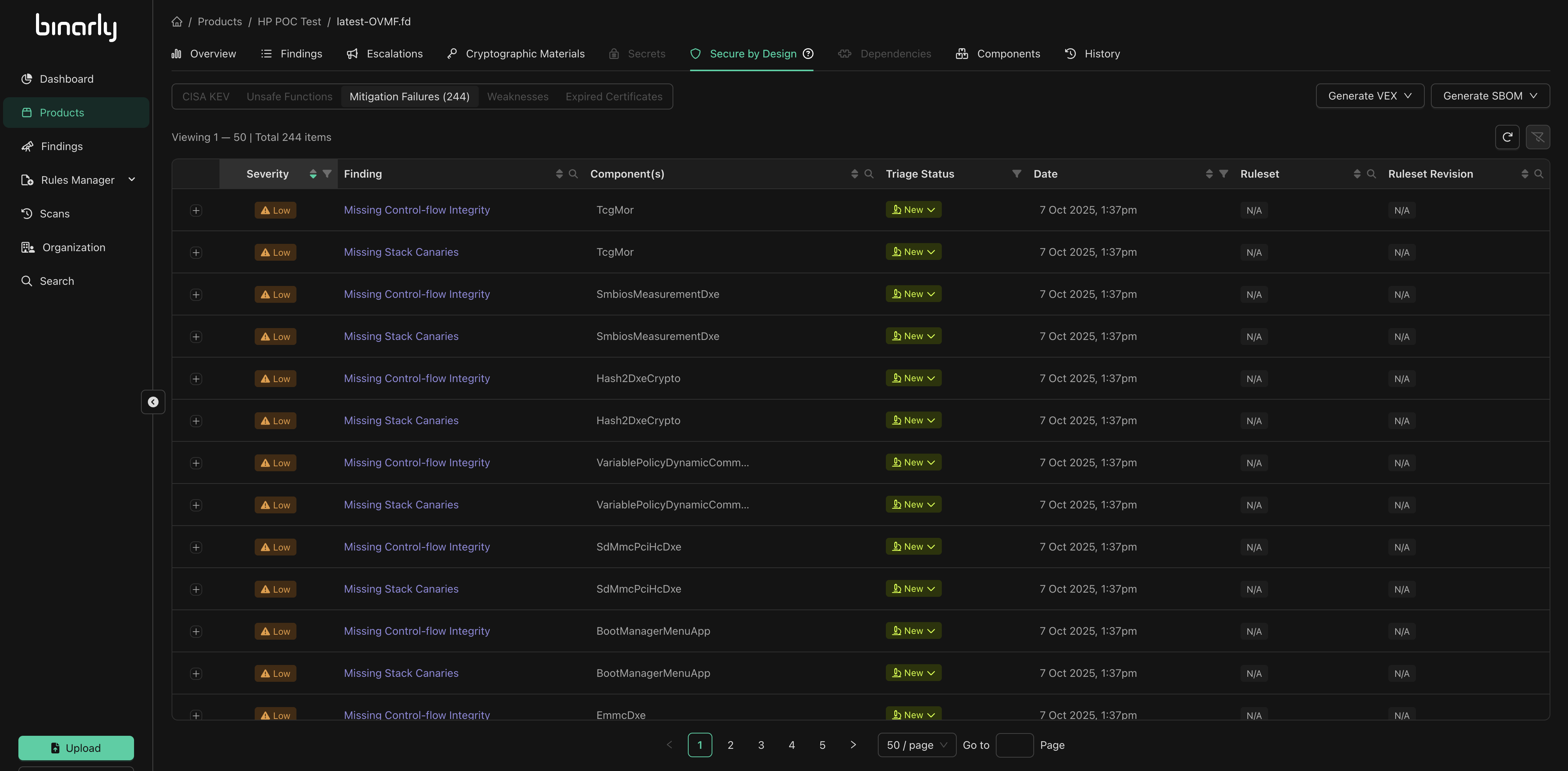1568x771 pixels.
Task: Open Missing Stack Canaries link for BootManagerMenuApp
Action: click(x=401, y=673)
